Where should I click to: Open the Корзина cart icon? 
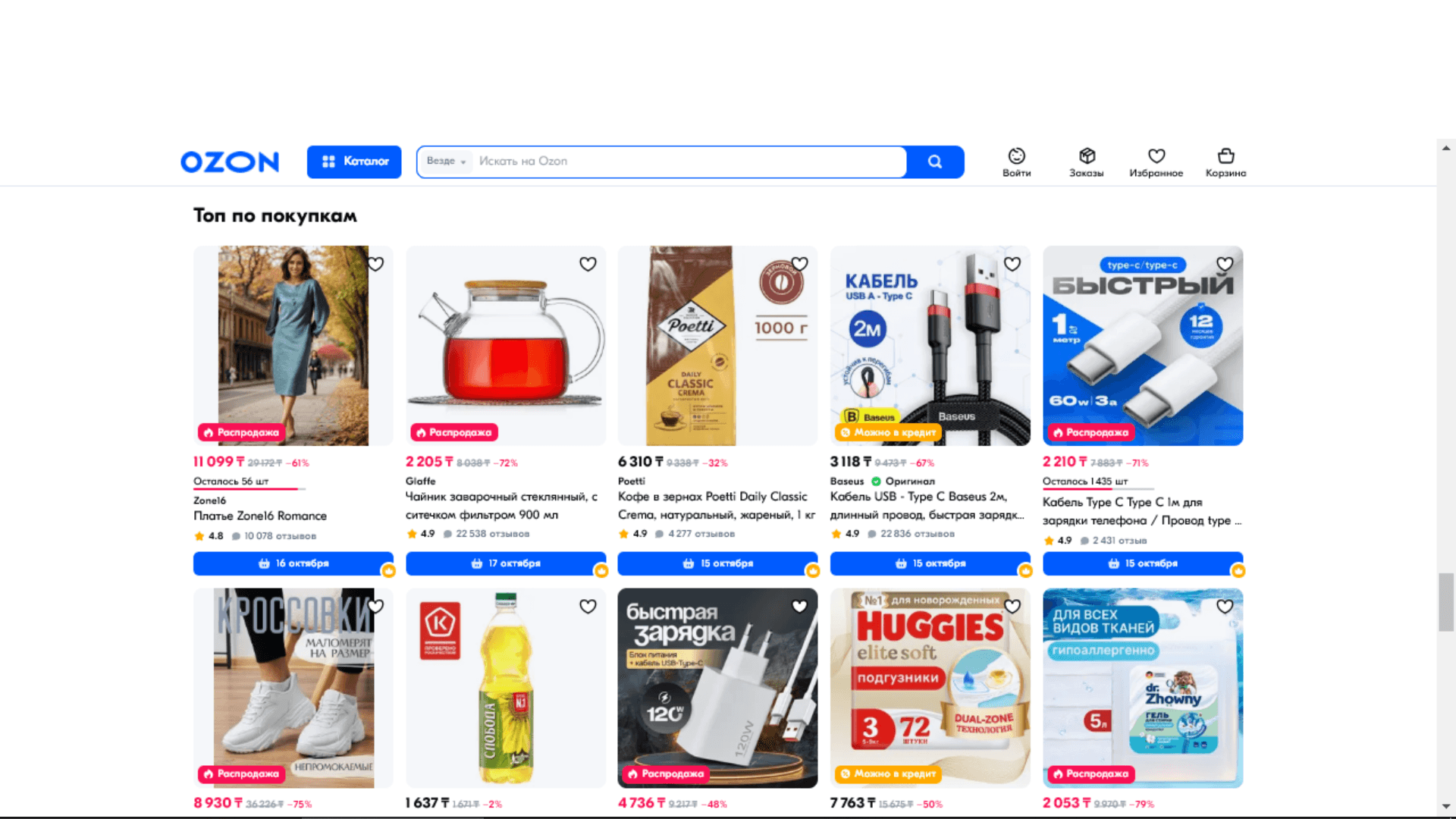pyautogui.click(x=1226, y=162)
